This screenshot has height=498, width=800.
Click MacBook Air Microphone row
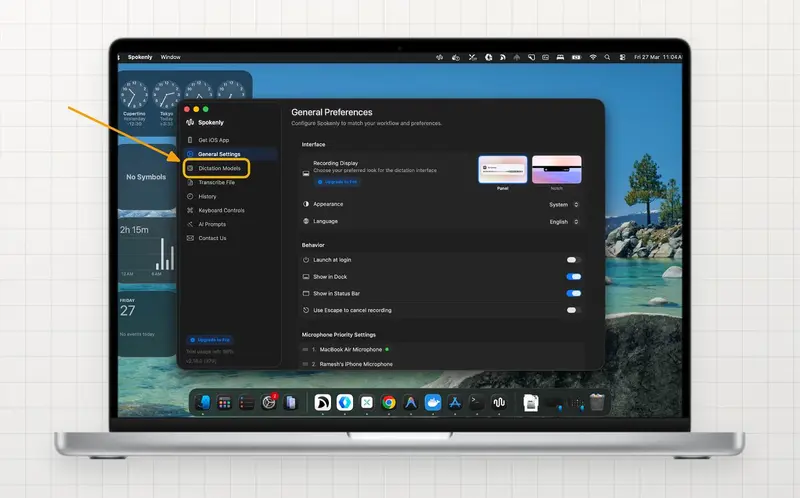tap(442, 350)
